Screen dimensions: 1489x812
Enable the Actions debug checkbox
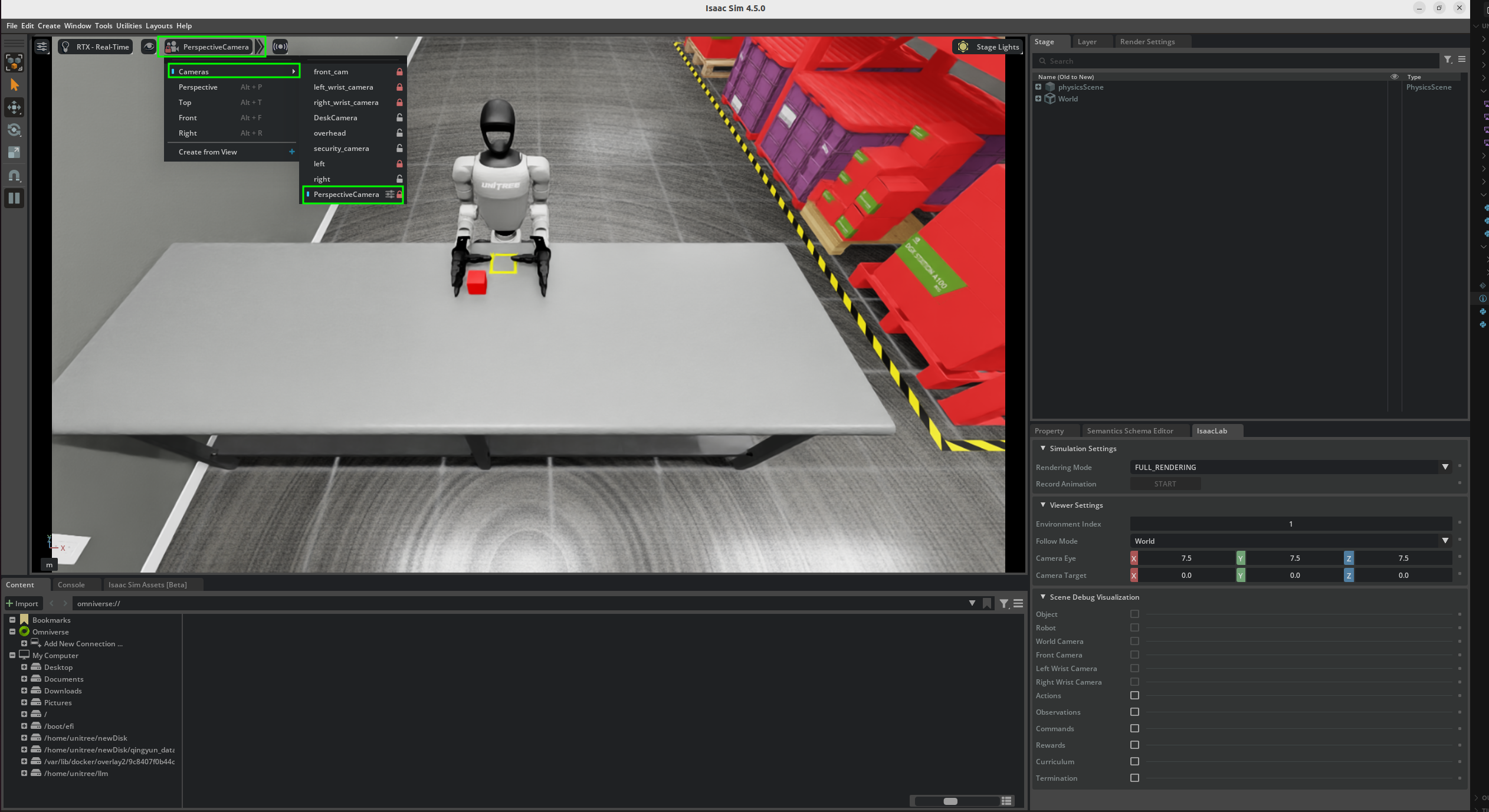(1134, 696)
